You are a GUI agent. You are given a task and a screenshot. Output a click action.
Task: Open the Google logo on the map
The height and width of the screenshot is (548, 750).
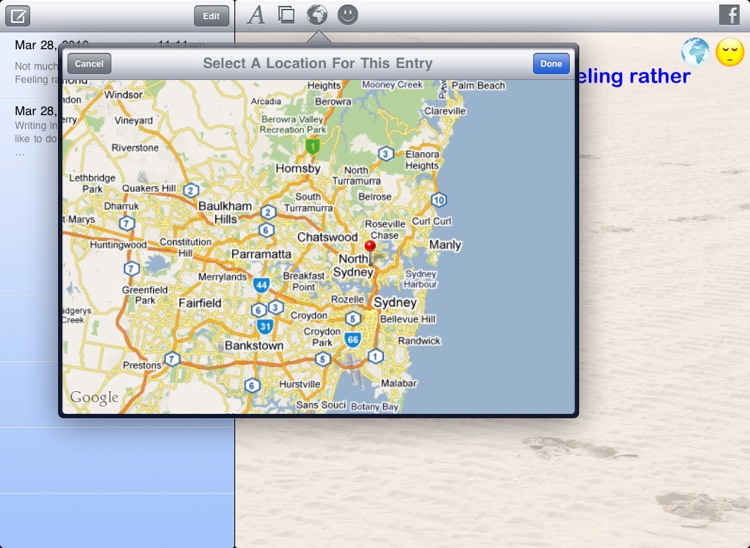pyautogui.click(x=94, y=398)
